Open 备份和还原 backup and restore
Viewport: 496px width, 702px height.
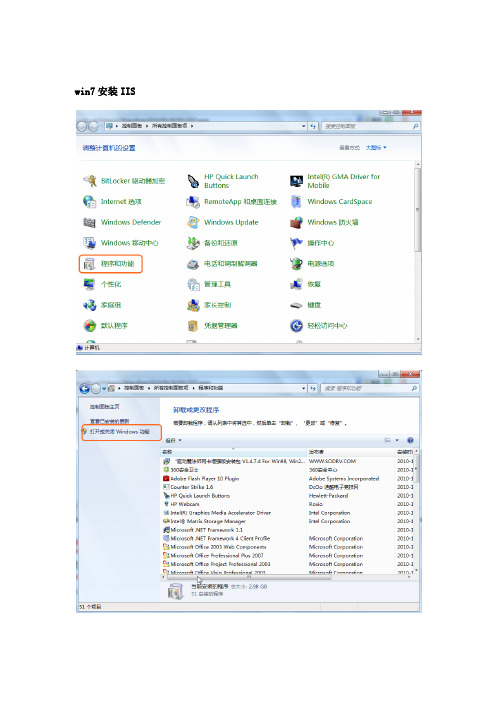(x=212, y=243)
